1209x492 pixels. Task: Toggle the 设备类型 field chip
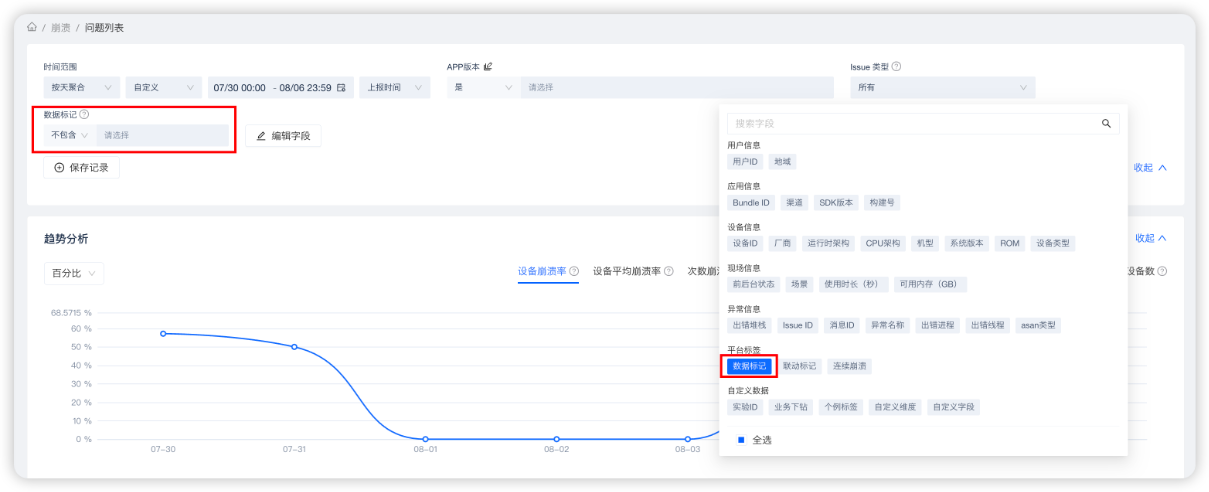1053,243
